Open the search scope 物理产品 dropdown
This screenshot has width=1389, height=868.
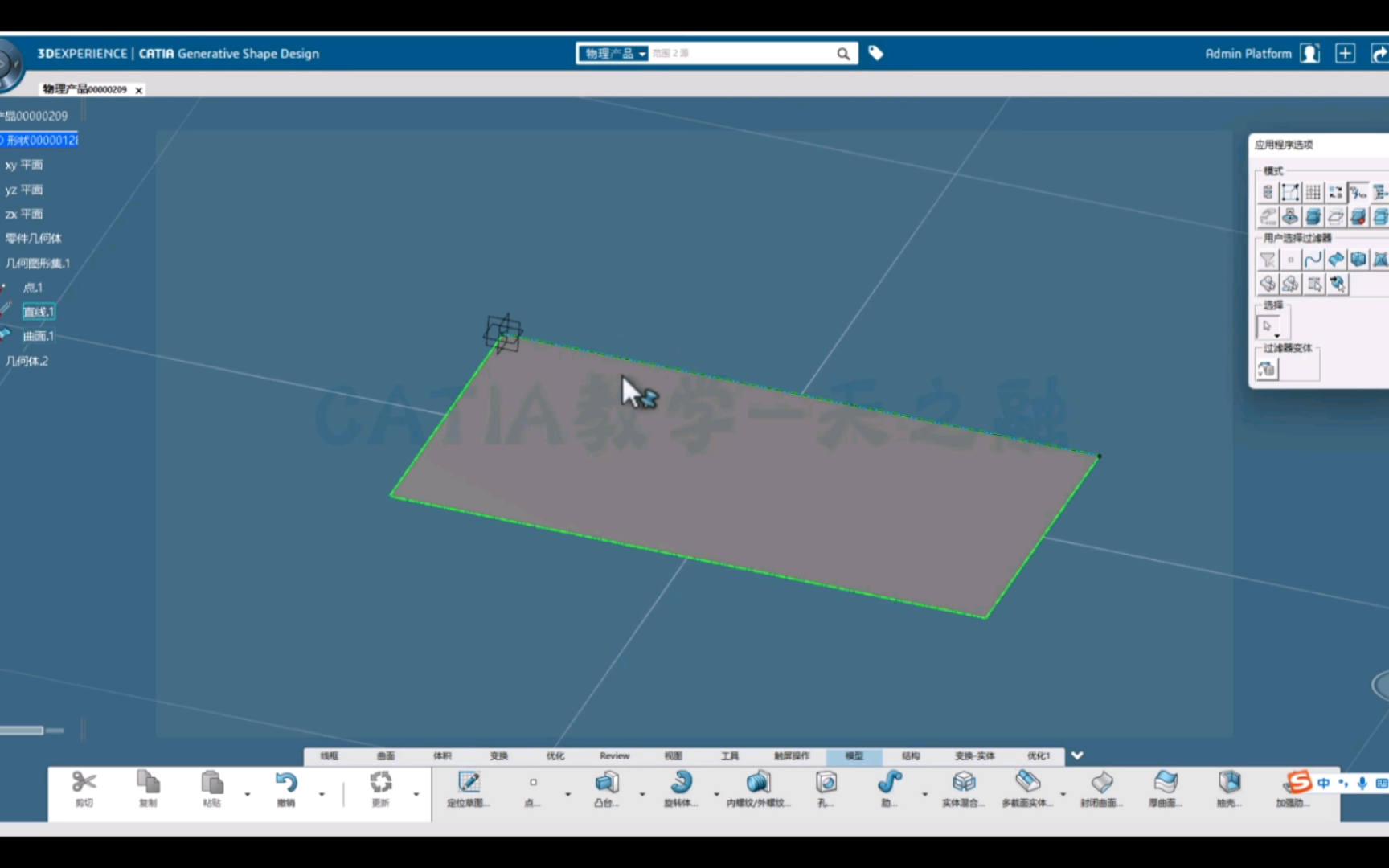(x=642, y=53)
